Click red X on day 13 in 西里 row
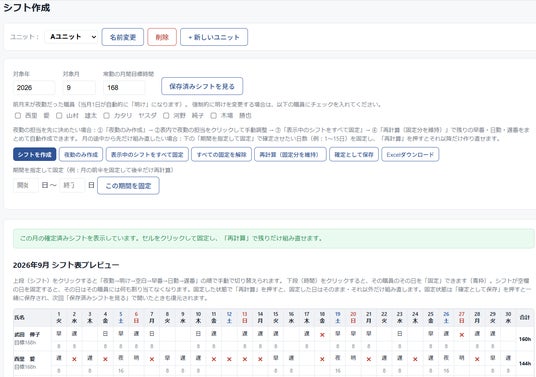The height and width of the screenshot is (377, 536). click(x=245, y=359)
